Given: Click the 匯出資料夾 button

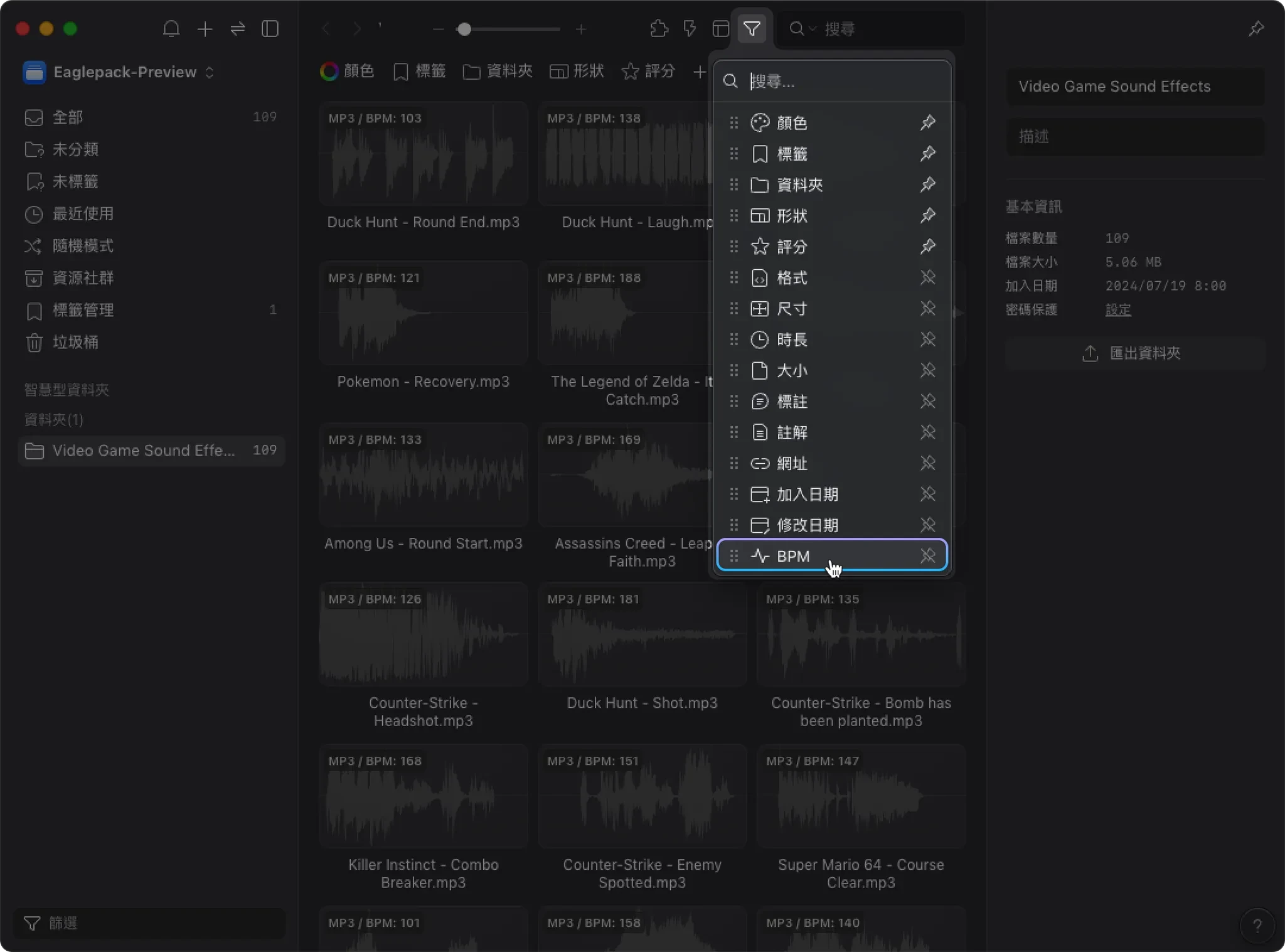Looking at the screenshot, I should point(1135,353).
